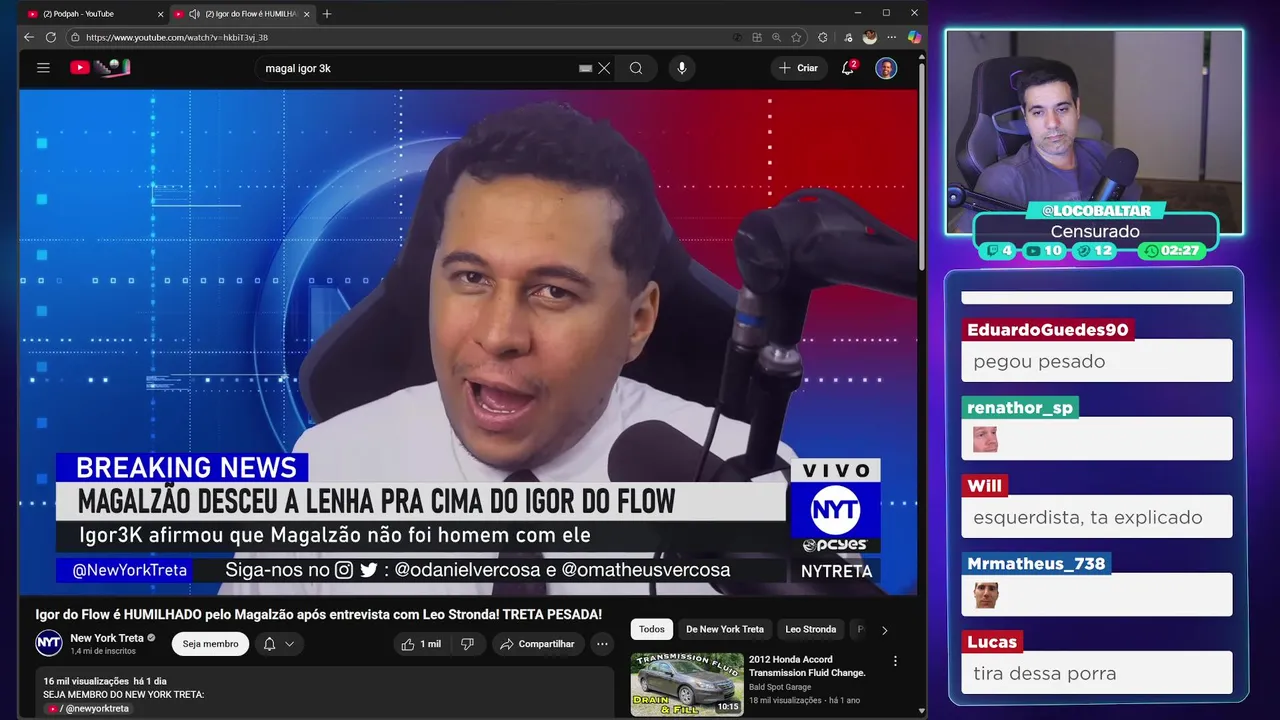The width and height of the screenshot is (1280, 720).
Task: Go back with the browser back arrow
Action: point(28,37)
